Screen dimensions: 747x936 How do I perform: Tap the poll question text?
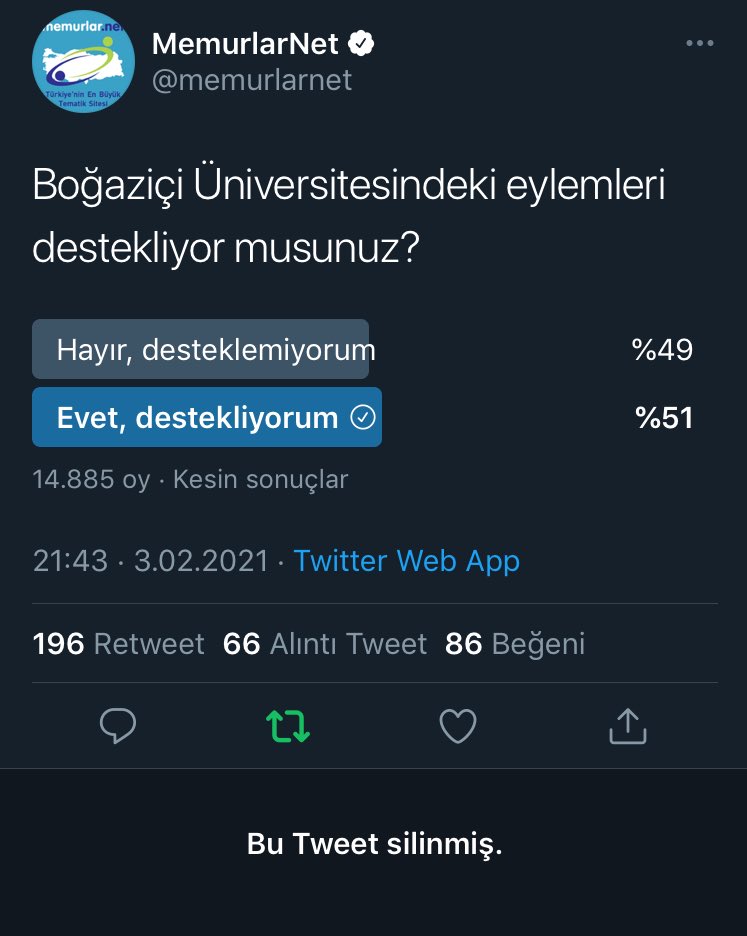348,217
